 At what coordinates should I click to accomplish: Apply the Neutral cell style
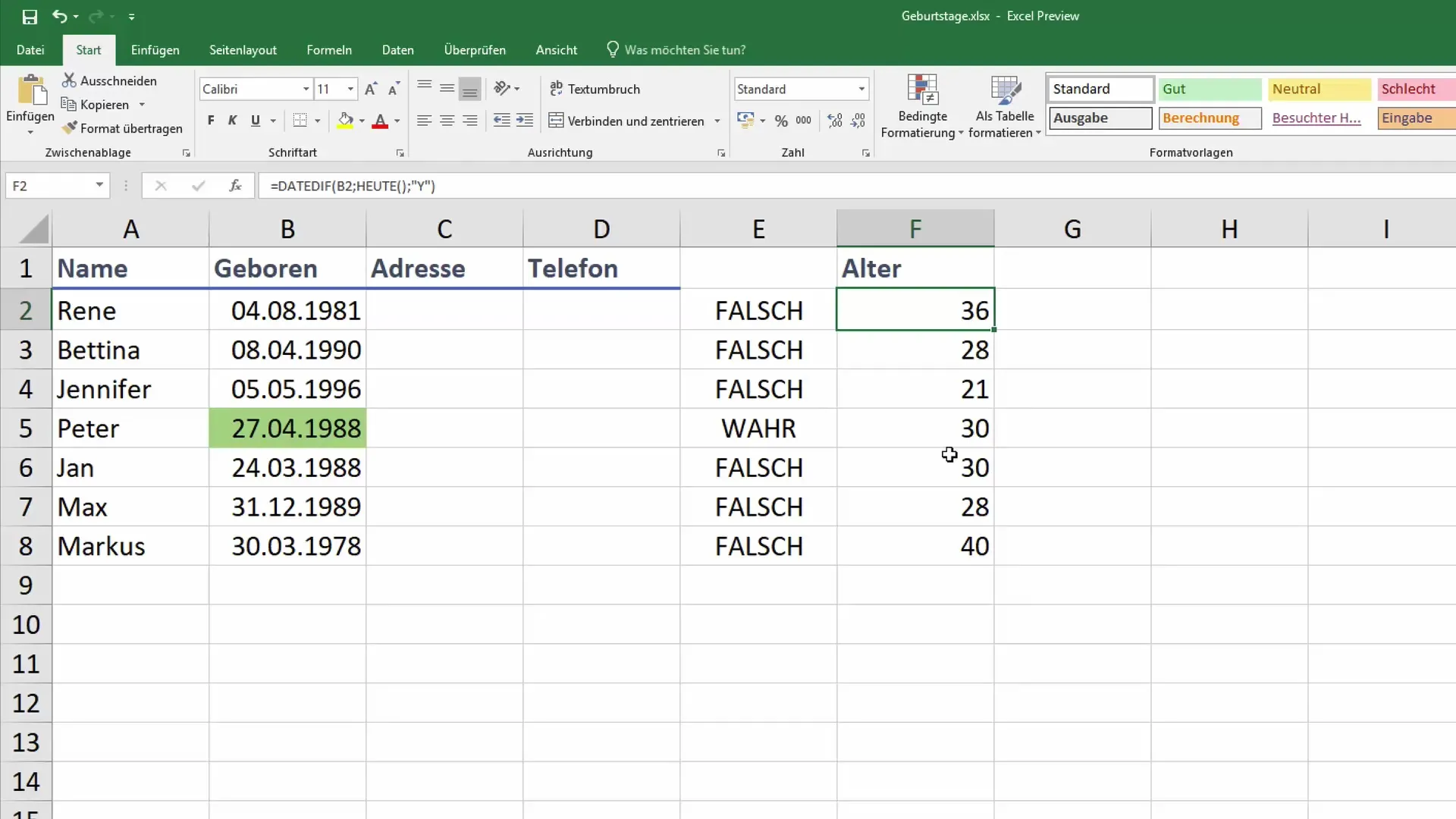coord(1319,89)
